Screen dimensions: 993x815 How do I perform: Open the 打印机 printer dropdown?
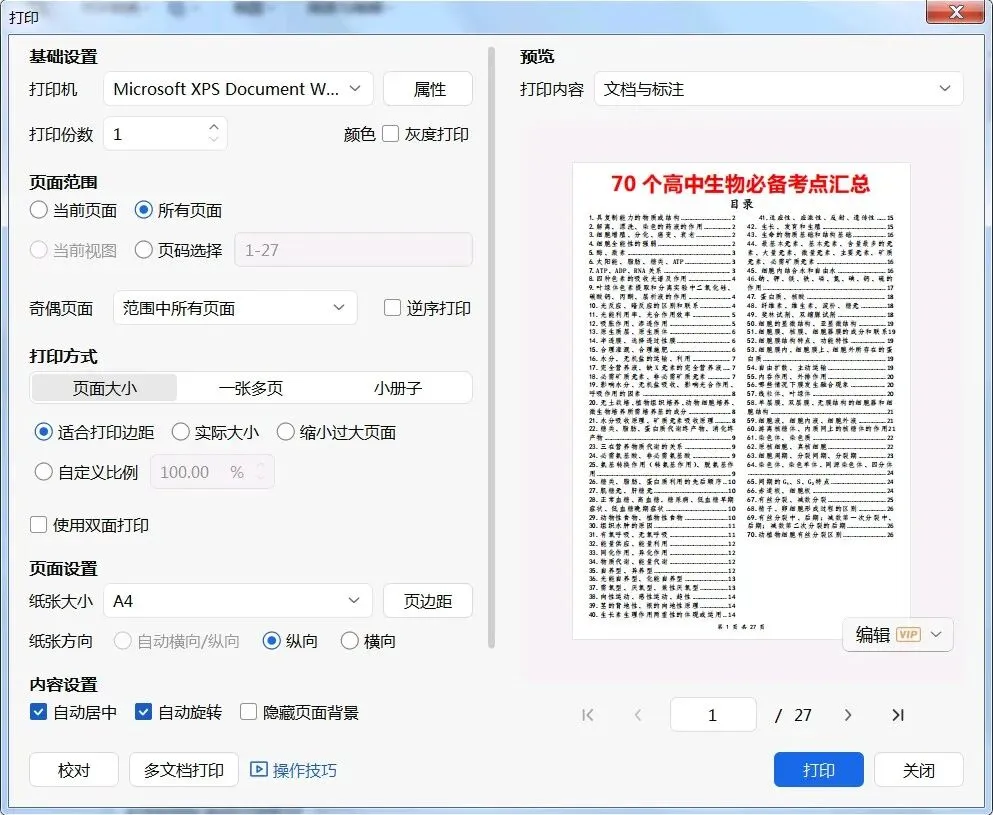[x=238, y=89]
